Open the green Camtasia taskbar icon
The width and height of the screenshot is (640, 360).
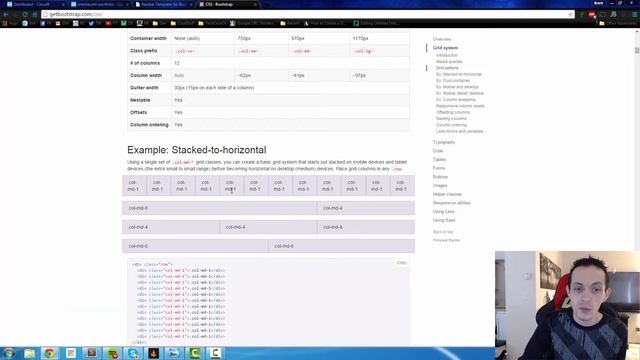195,353
